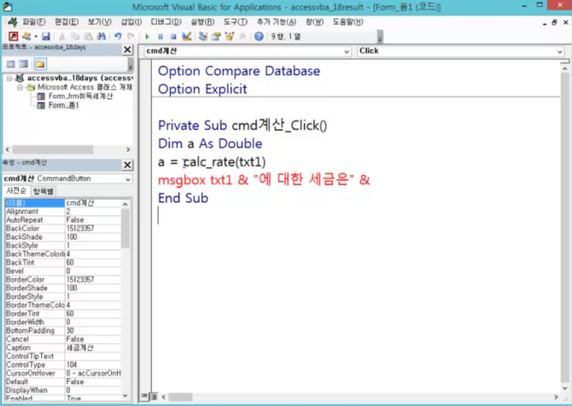The height and width of the screenshot is (406, 572).
Task: Click the Cancel property False value
Action: point(93,339)
